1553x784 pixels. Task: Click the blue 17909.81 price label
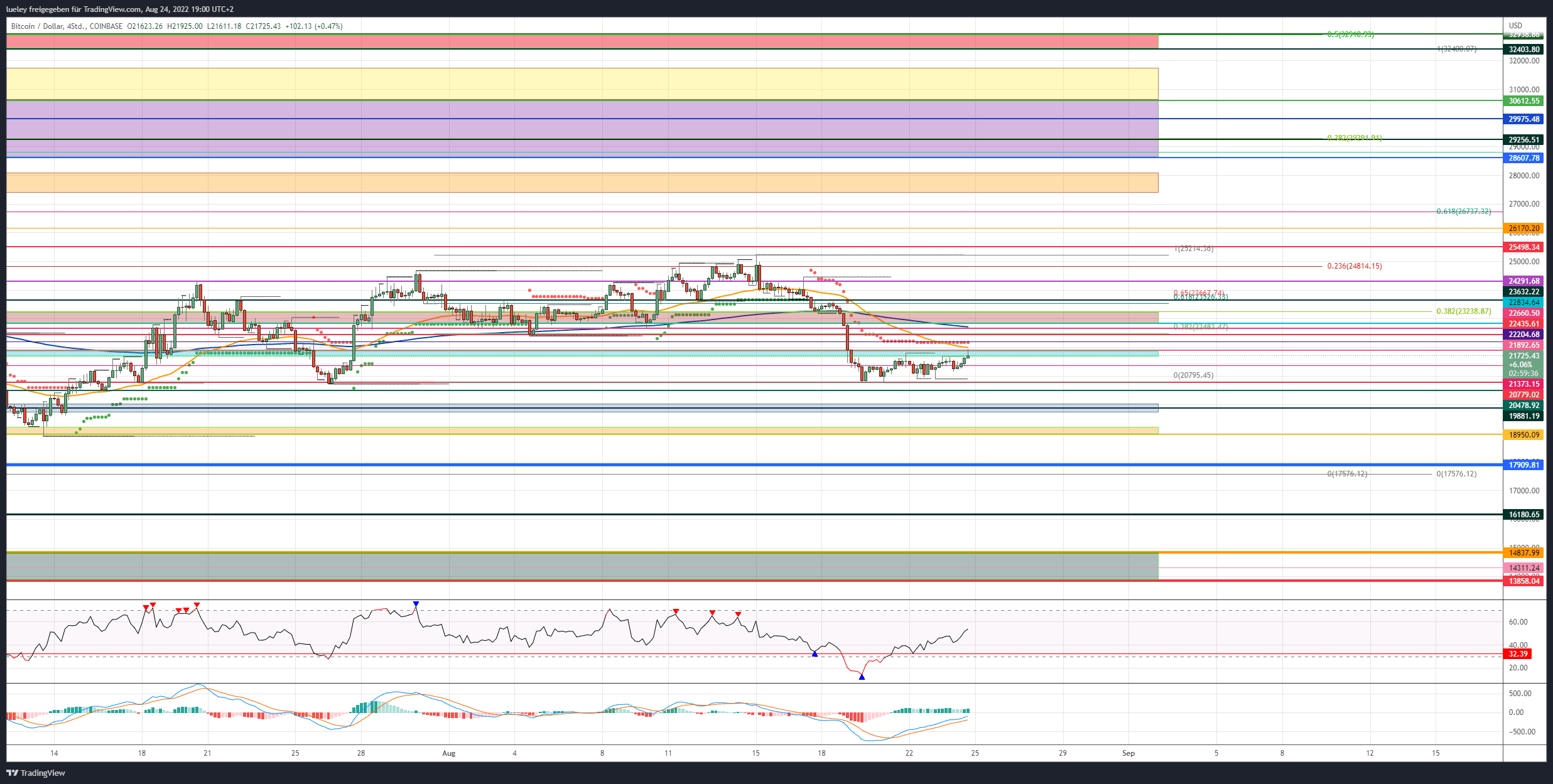point(1523,465)
